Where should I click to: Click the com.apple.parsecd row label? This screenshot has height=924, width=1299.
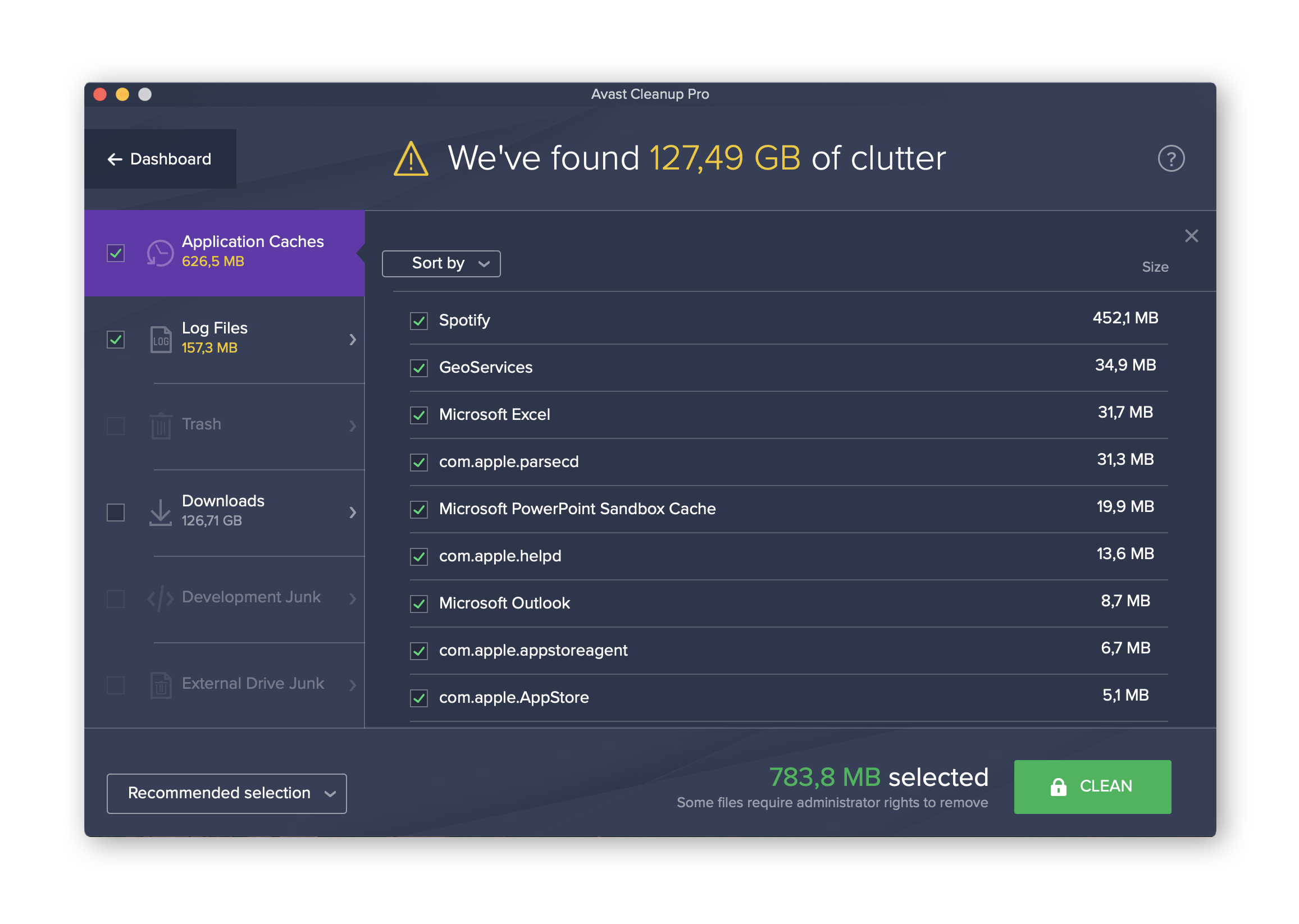[508, 461]
